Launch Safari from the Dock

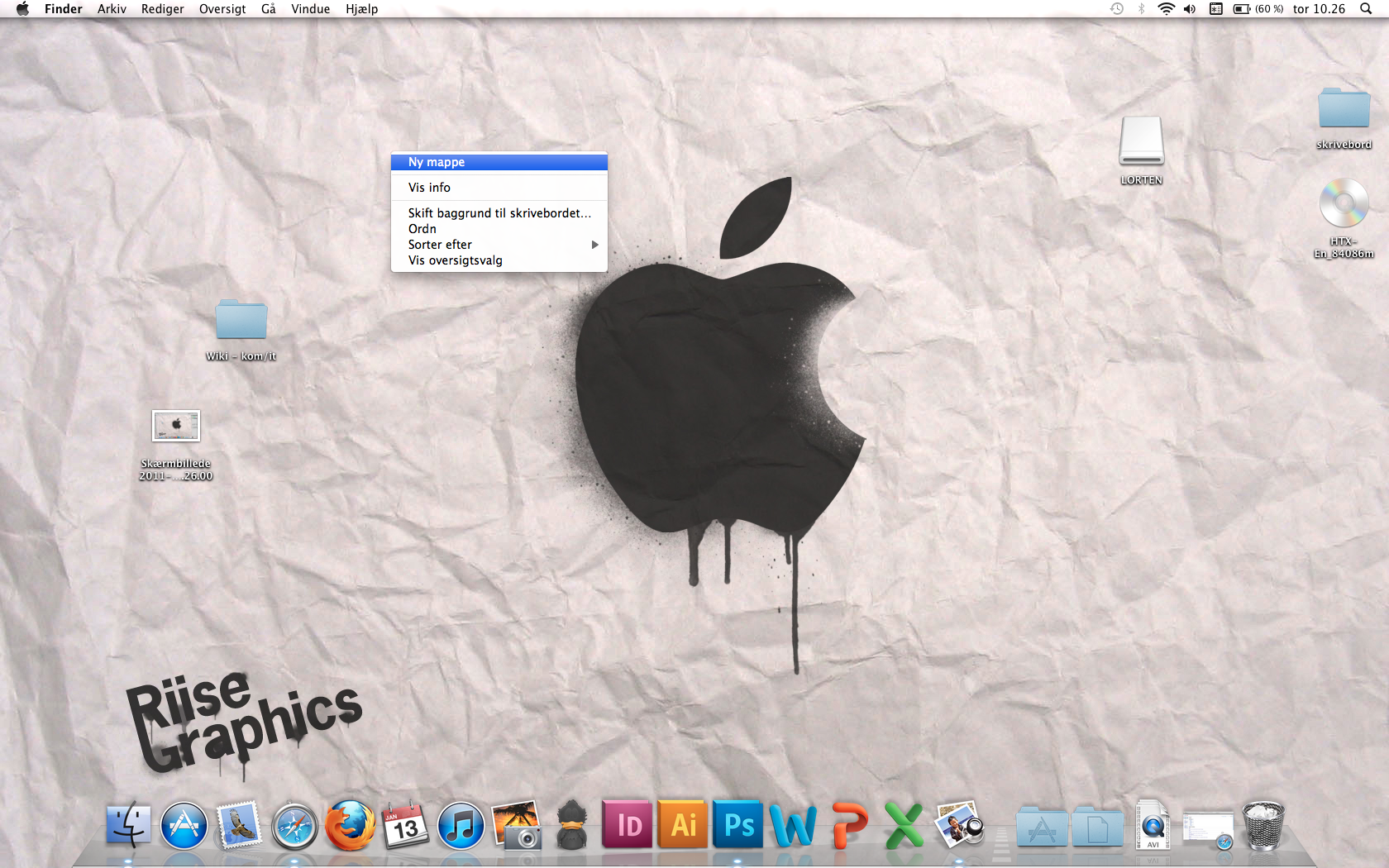coord(294,825)
